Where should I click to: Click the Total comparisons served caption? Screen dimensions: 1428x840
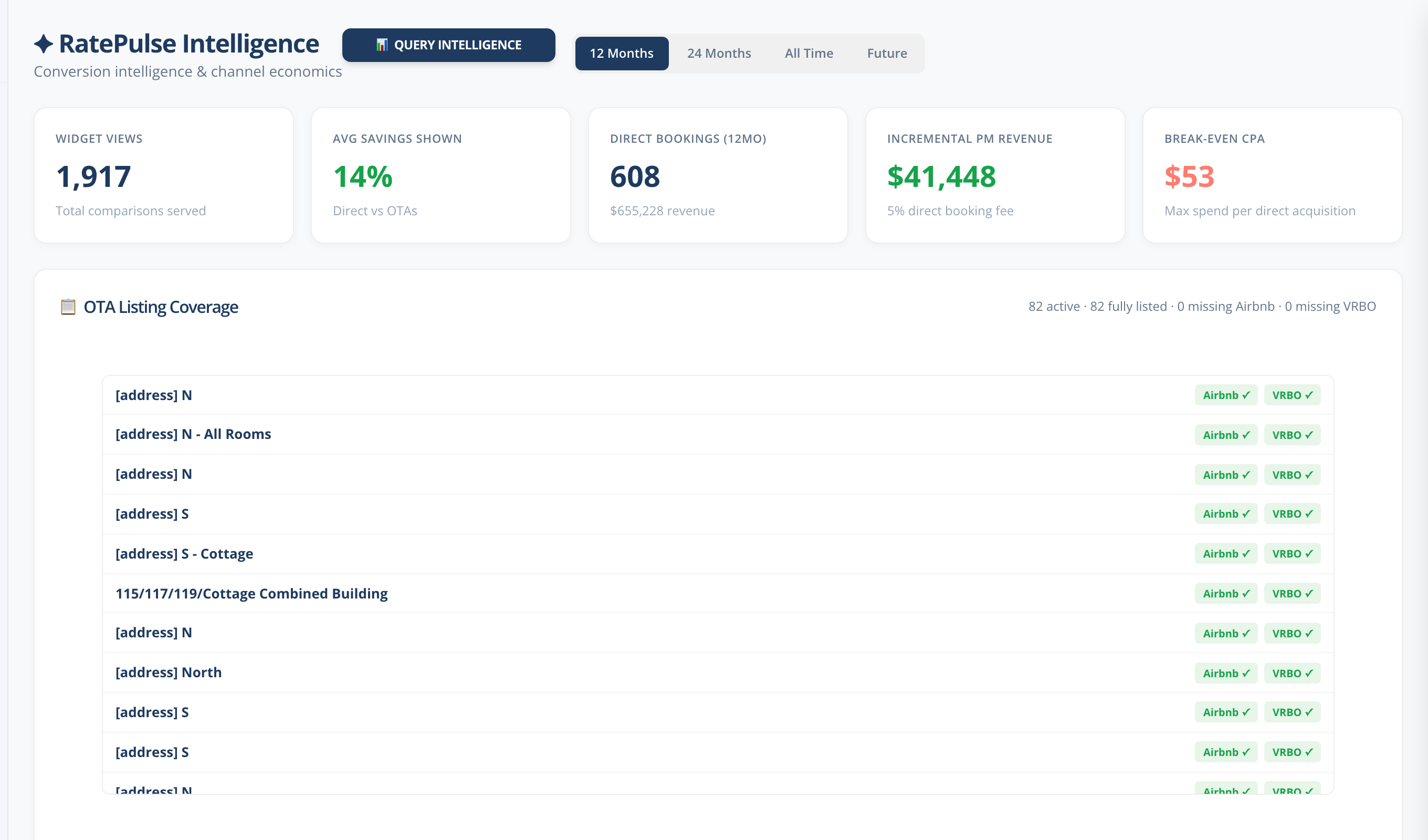(x=130, y=211)
